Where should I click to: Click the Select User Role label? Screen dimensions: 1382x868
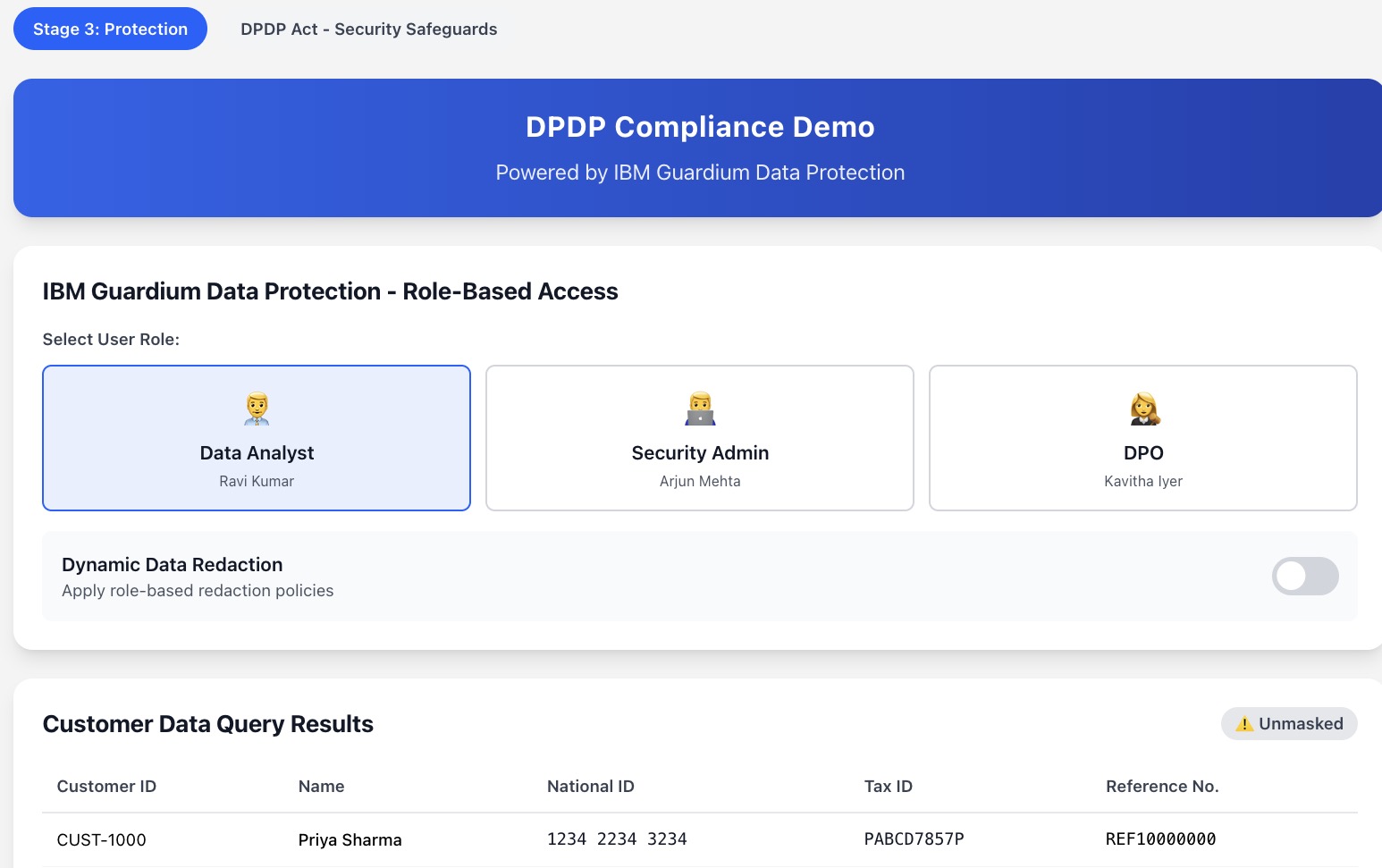pyautogui.click(x=111, y=340)
